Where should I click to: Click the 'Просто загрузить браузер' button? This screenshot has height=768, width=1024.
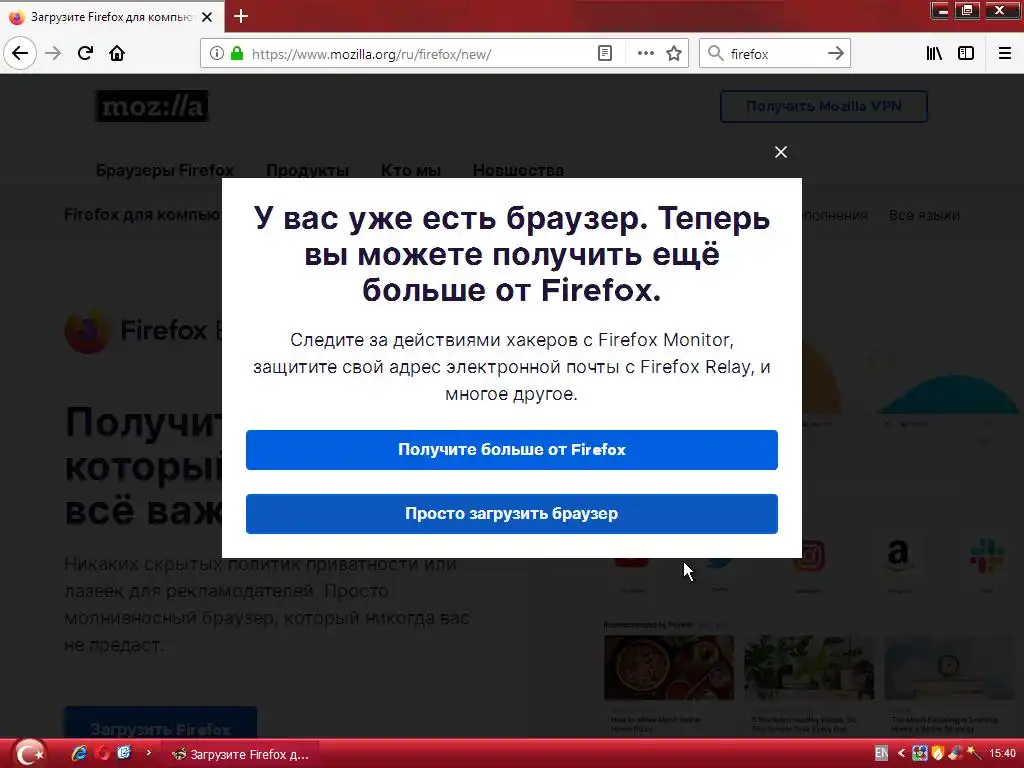tap(511, 514)
